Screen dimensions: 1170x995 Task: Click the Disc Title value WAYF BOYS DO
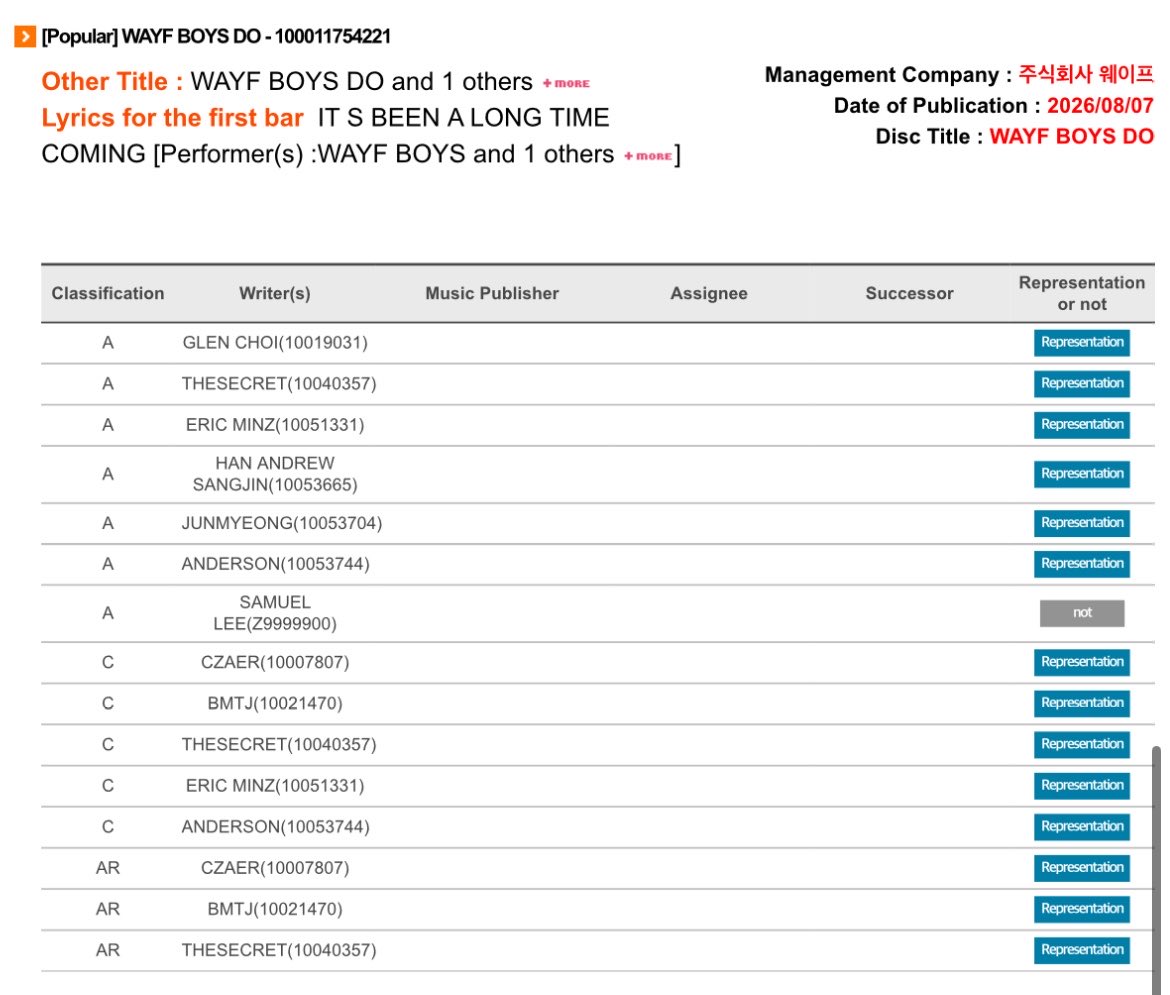[1071, 136]
